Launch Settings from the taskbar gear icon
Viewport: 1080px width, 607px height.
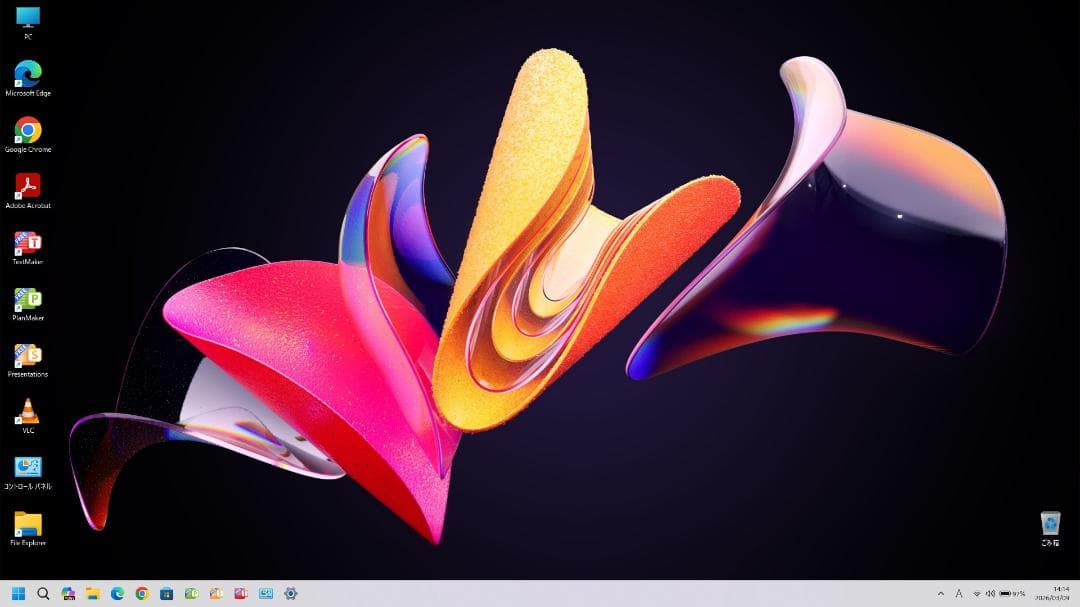(x=290, y=593)
